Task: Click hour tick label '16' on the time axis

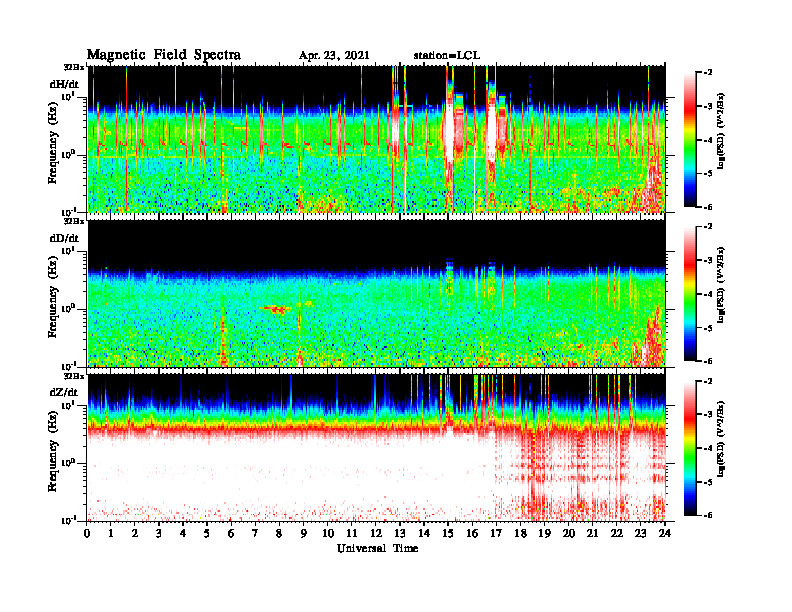Action: (x=472, y=533)
